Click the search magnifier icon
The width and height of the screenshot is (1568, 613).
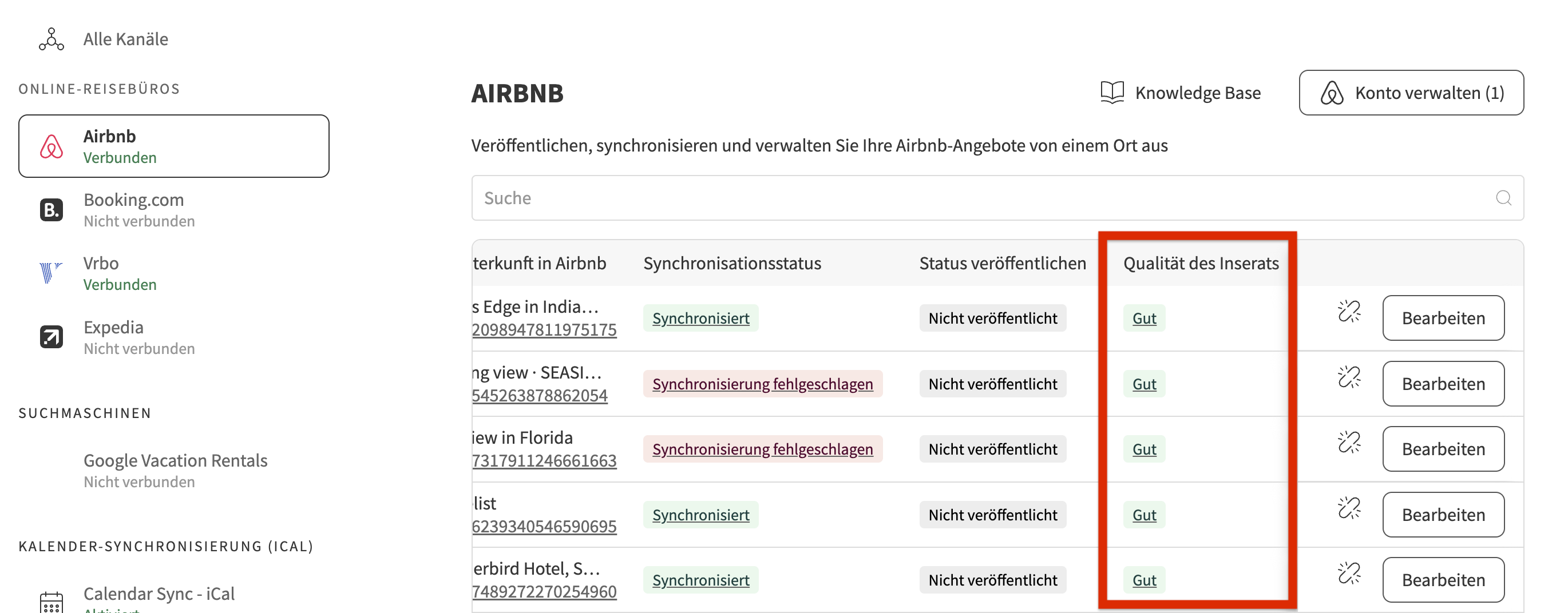click(1503, 198)
